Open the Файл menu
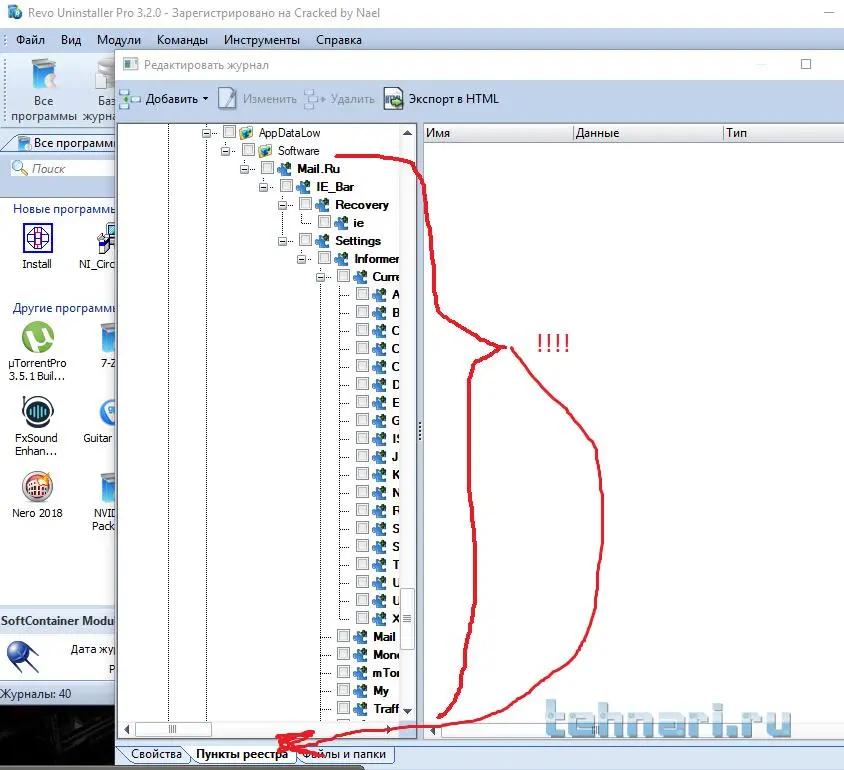This screenshot has width=844, height=770. pyautogui.click(x=30, y=40)
